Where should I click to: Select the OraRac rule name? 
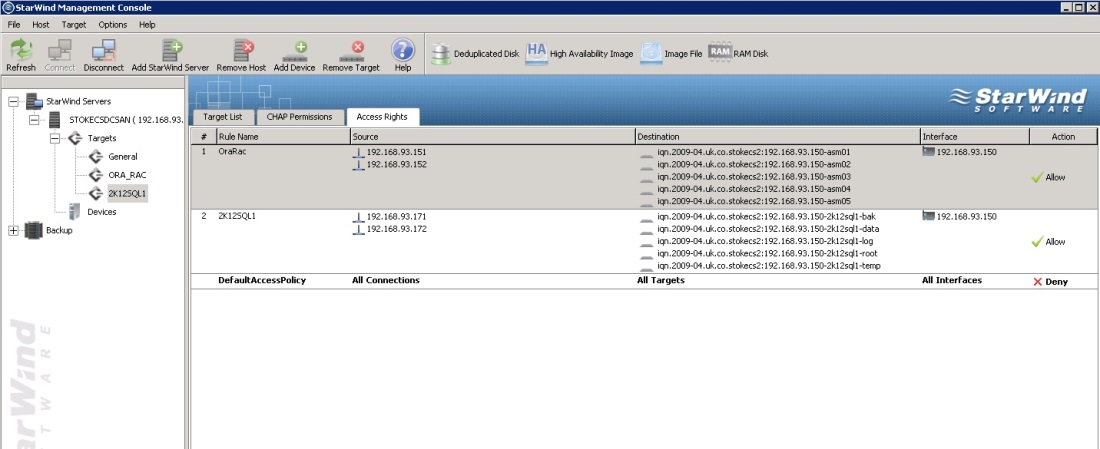coord(232,152)
